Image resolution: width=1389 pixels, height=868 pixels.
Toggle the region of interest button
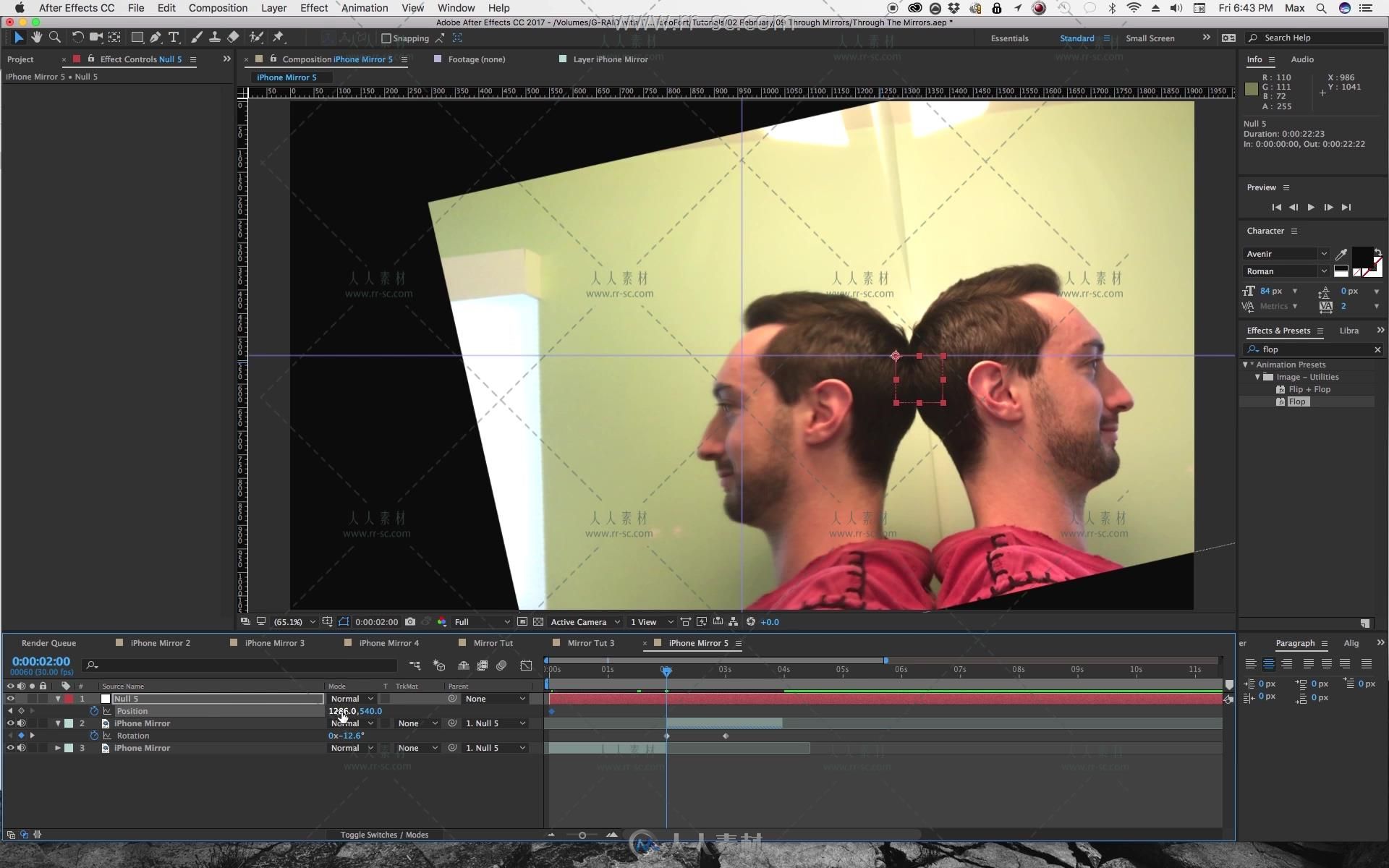522,622
